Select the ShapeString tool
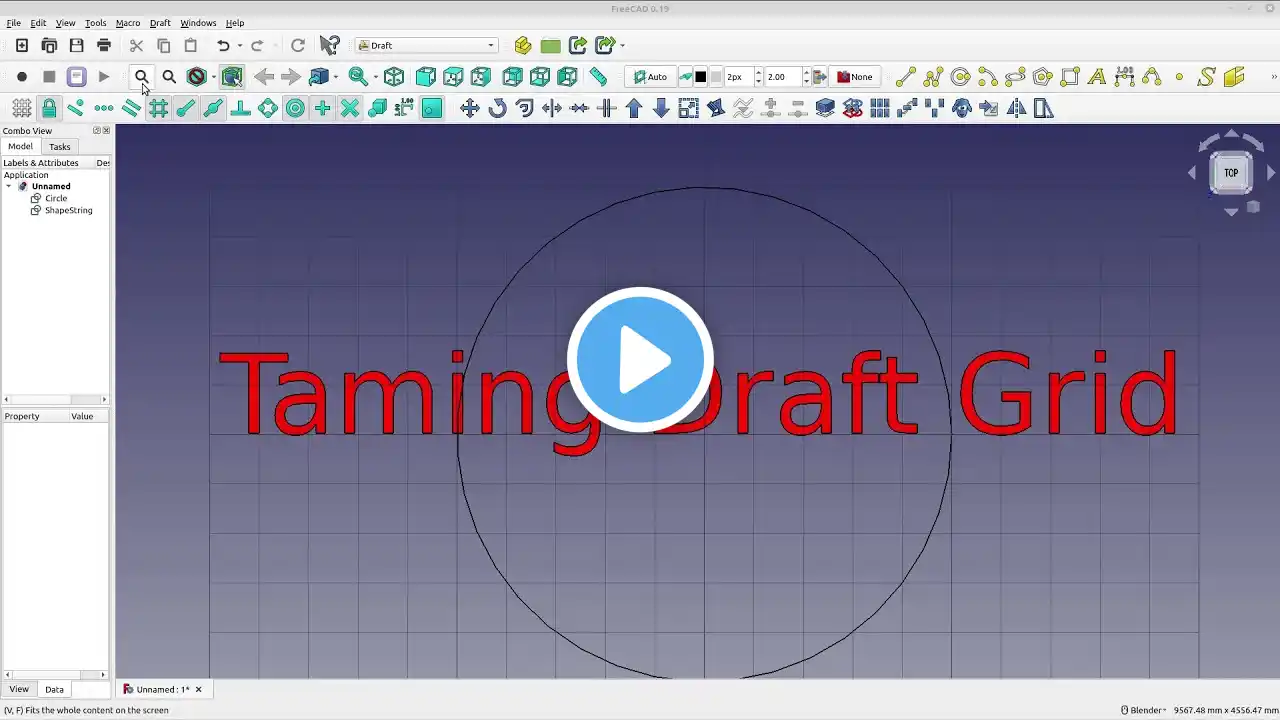 [1206, 76]
